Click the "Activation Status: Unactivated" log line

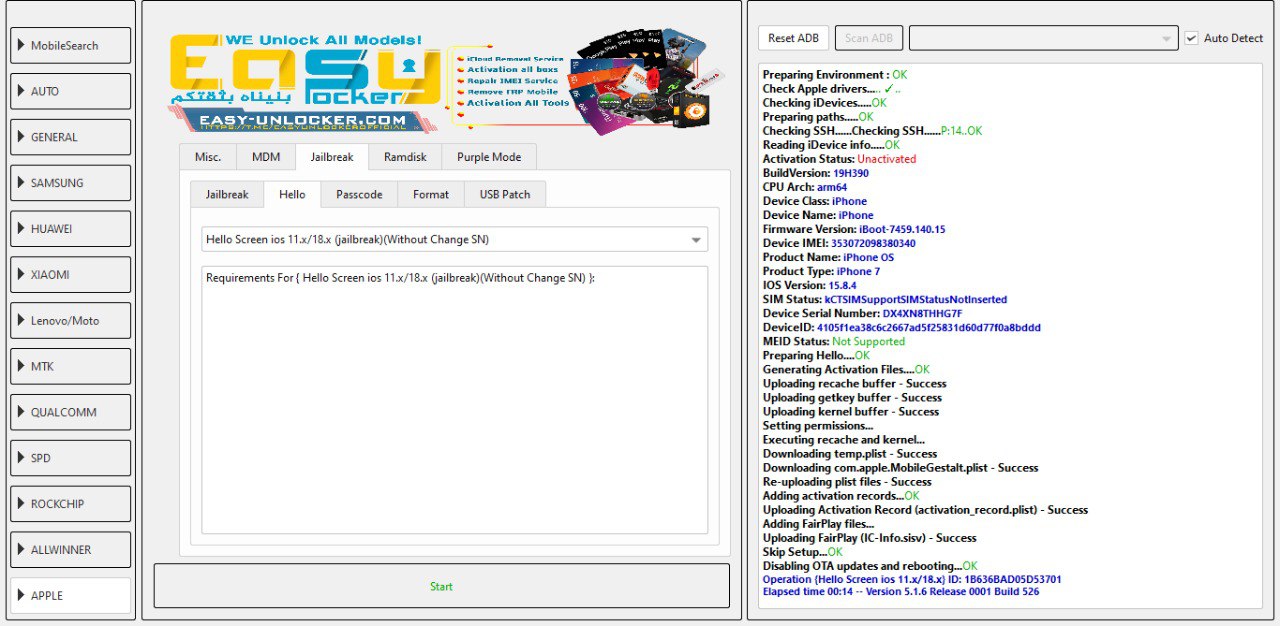[x=839, y=159]
